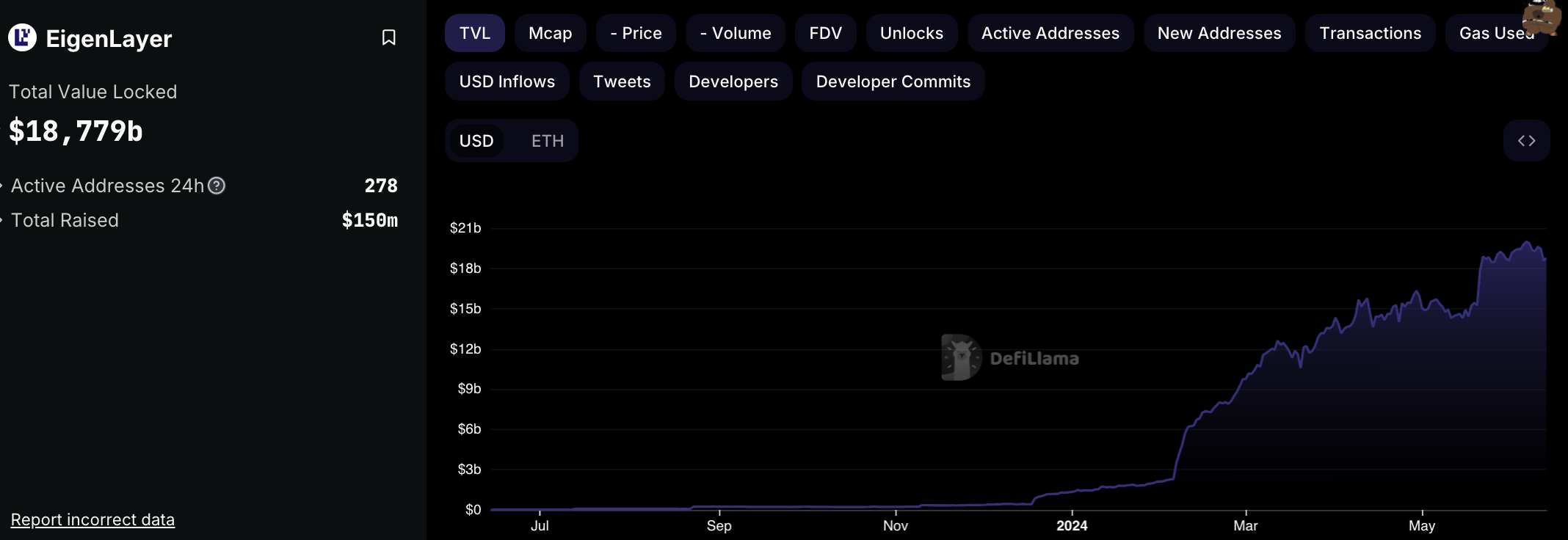The width and height of the screenshot is (1568, 540).
Task: Click the $21b y-axis label
Action: [x=465, y=228]
